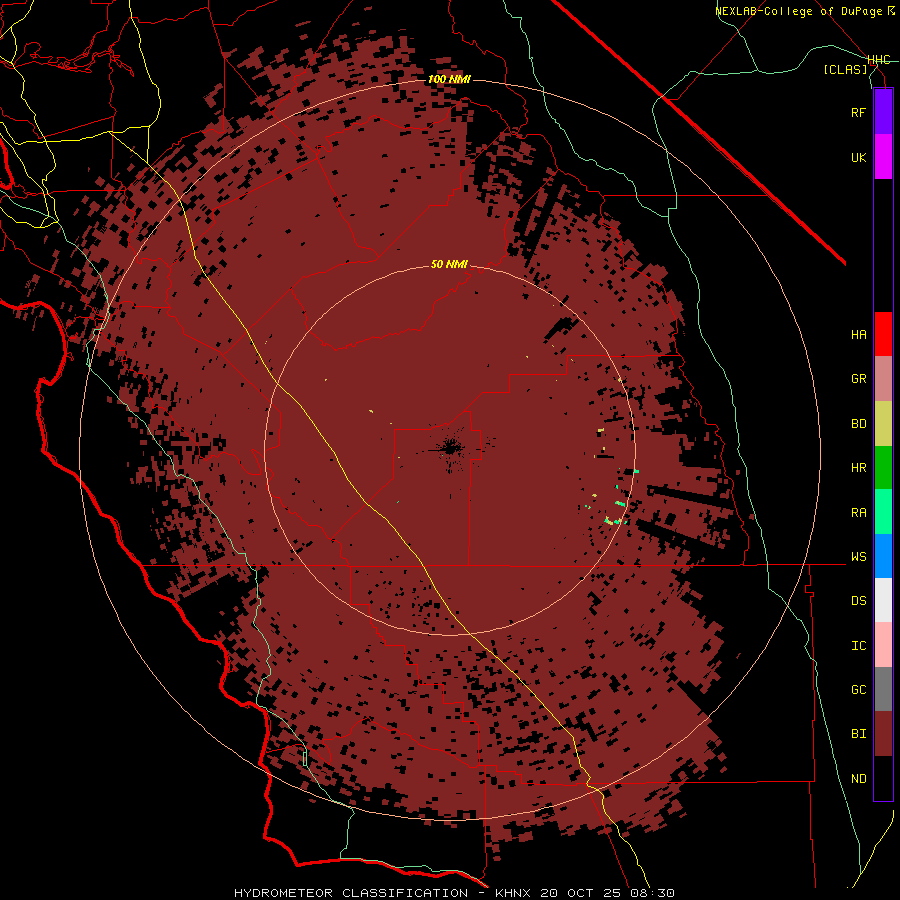Click the 20 OCT 25 date text

click(x=581, y=893)
